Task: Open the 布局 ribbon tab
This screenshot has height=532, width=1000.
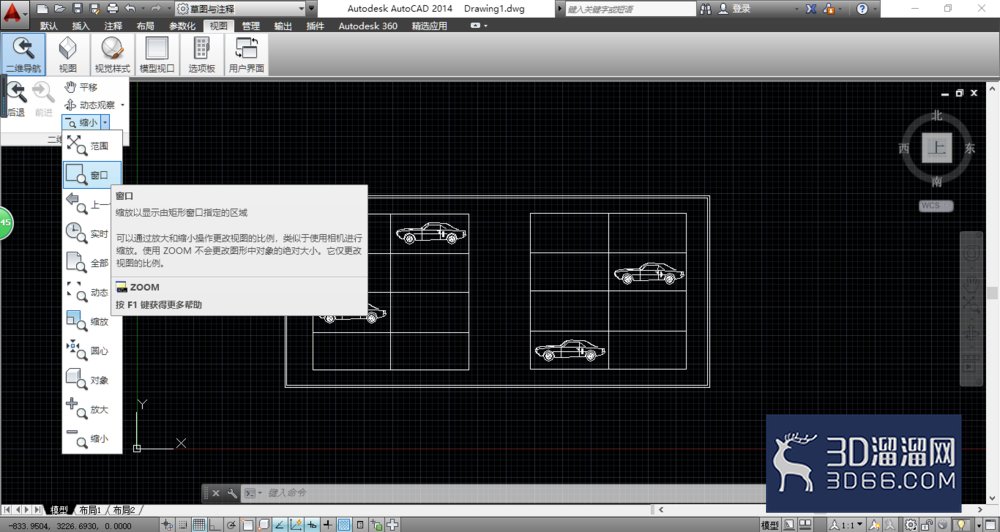Action: [x=145, y=26]
